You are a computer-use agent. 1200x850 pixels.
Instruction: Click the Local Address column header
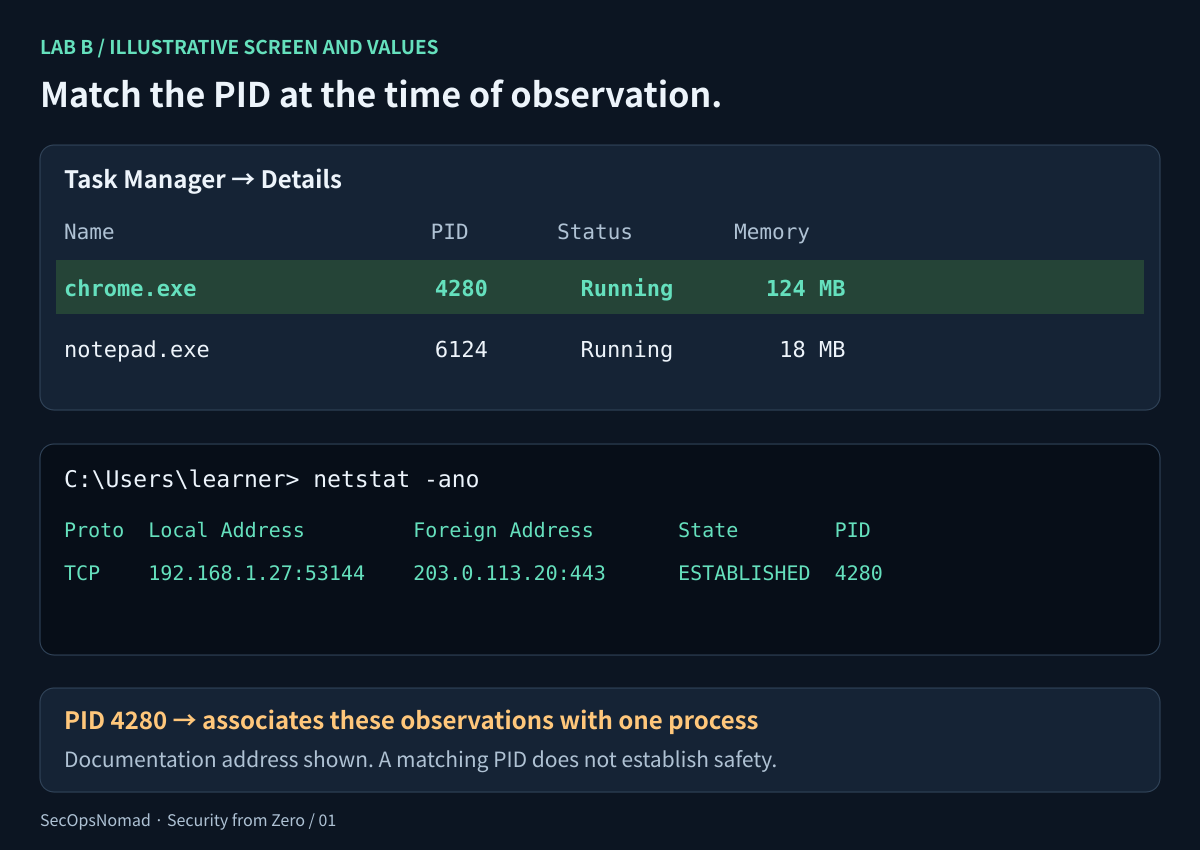click(x=226, y=530)
